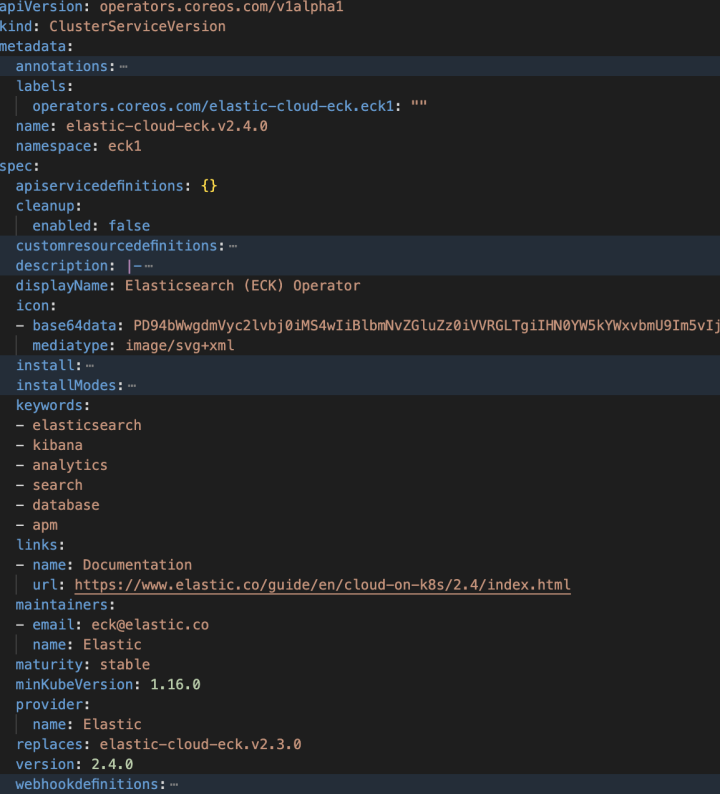Click the Elastic name under provider

point(112,725)
